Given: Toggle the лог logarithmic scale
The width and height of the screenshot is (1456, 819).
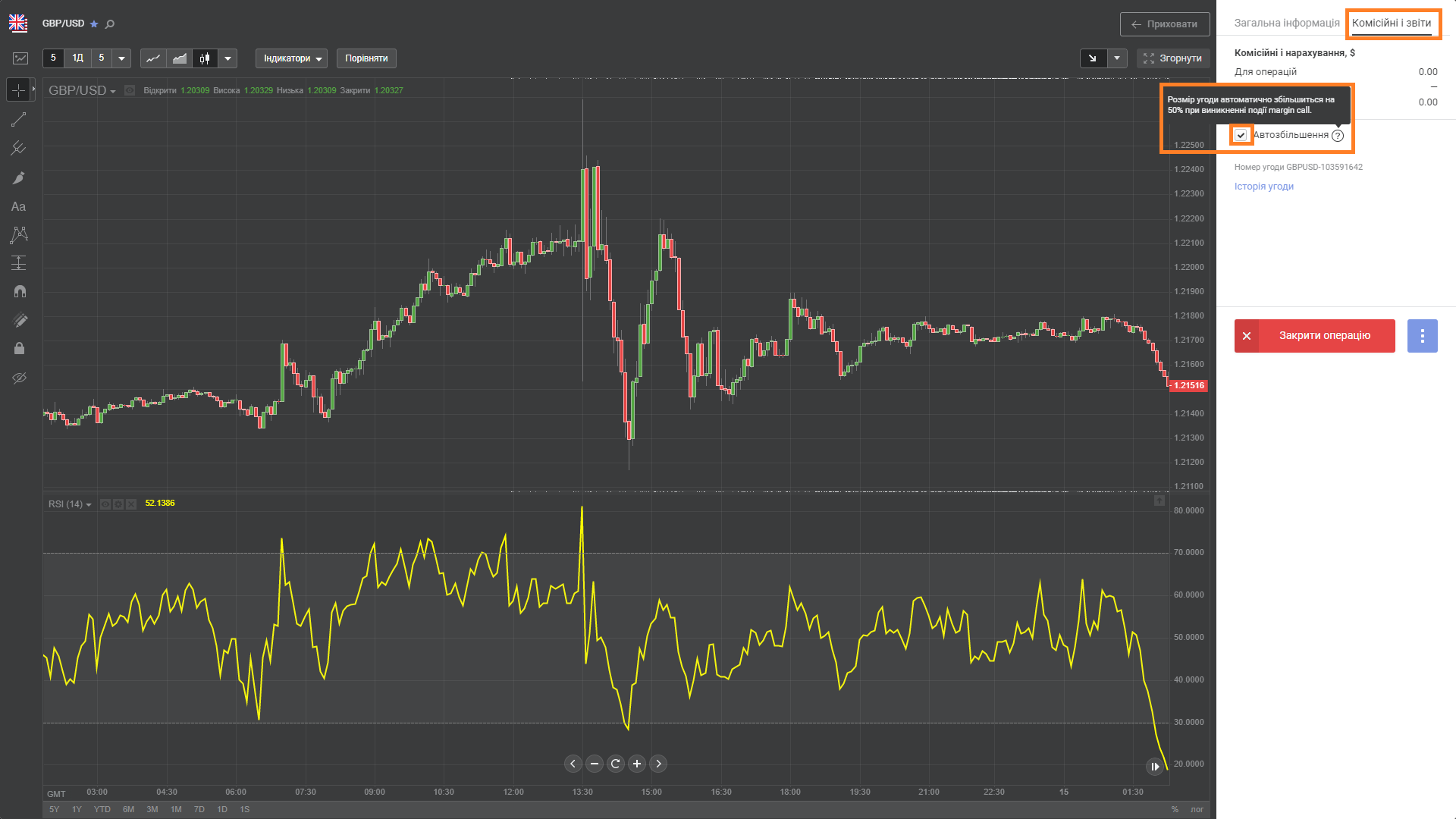Looking at the screenshot, I should pos(1197,809).
